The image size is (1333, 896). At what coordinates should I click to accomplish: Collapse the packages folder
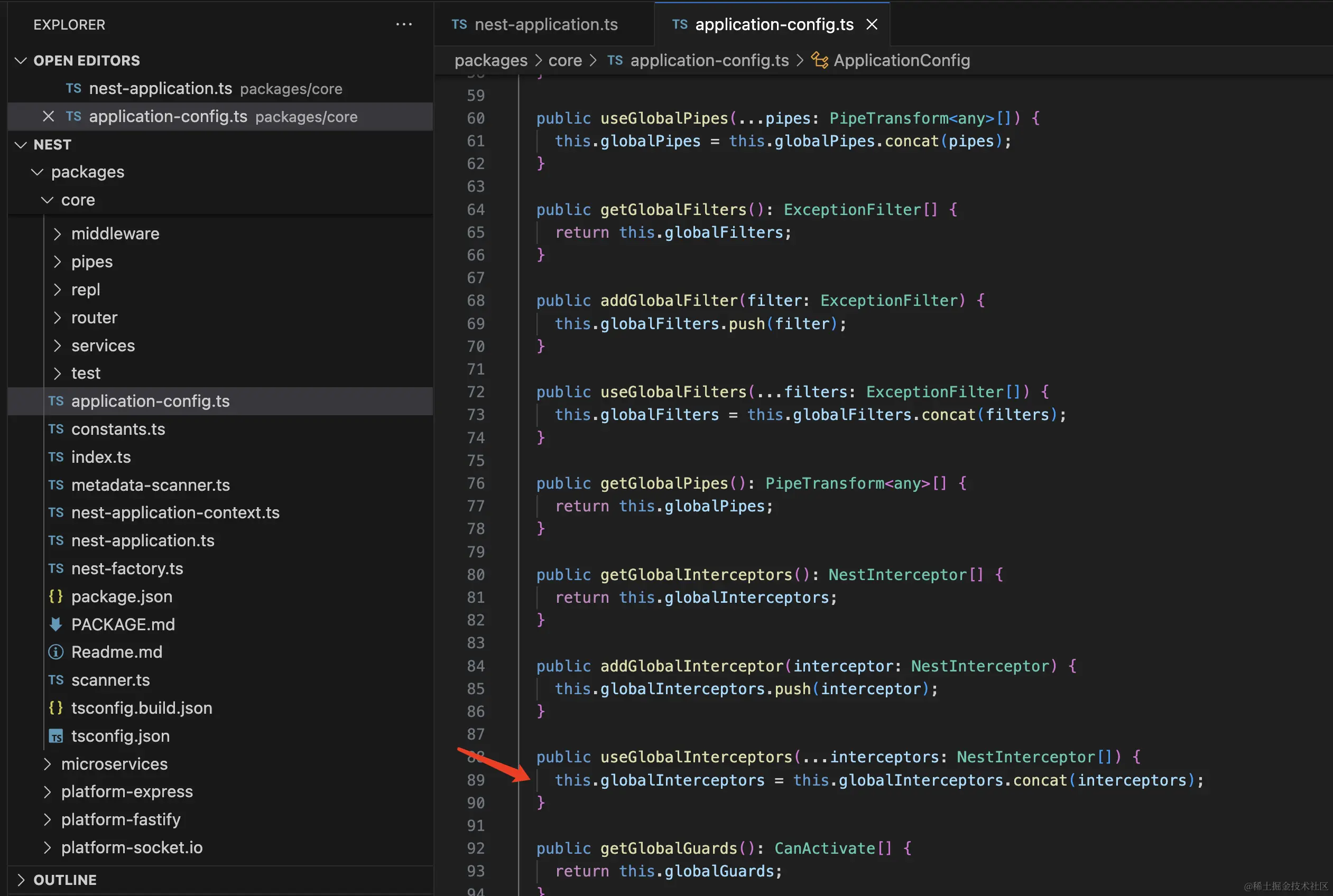tap(38, 172)
